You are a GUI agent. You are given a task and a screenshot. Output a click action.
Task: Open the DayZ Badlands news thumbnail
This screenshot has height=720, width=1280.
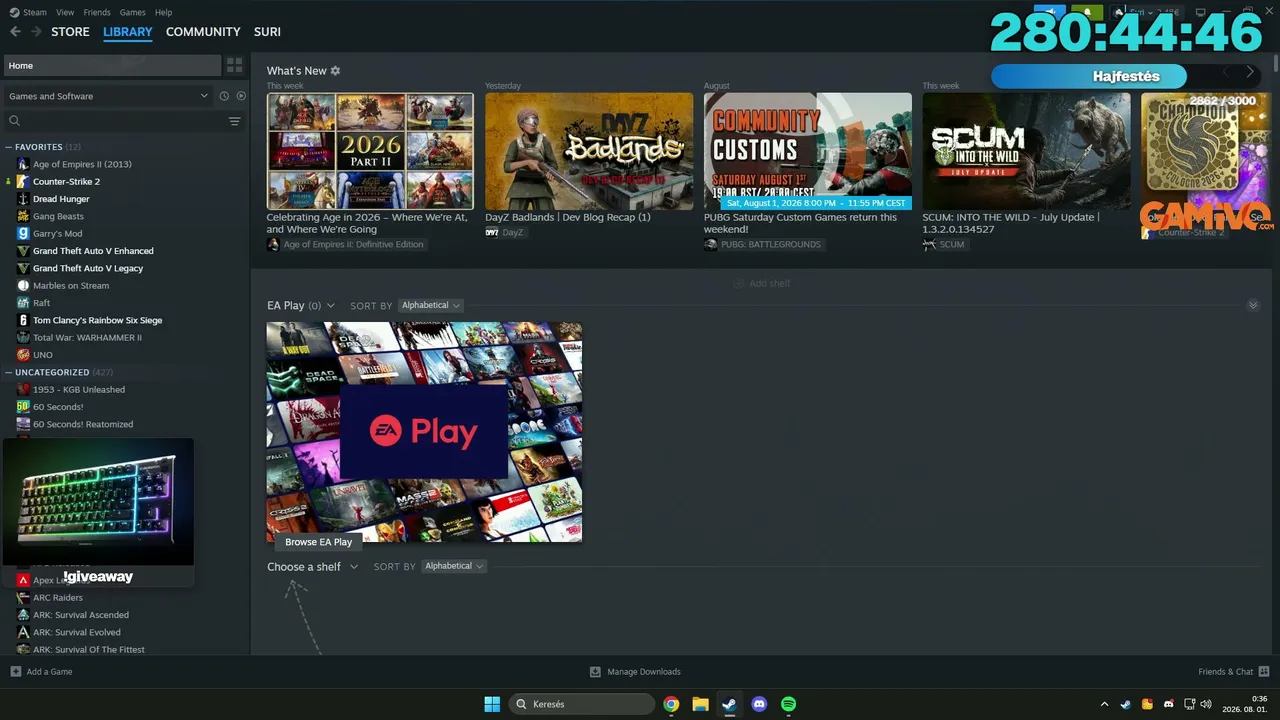tap(589, 151)
